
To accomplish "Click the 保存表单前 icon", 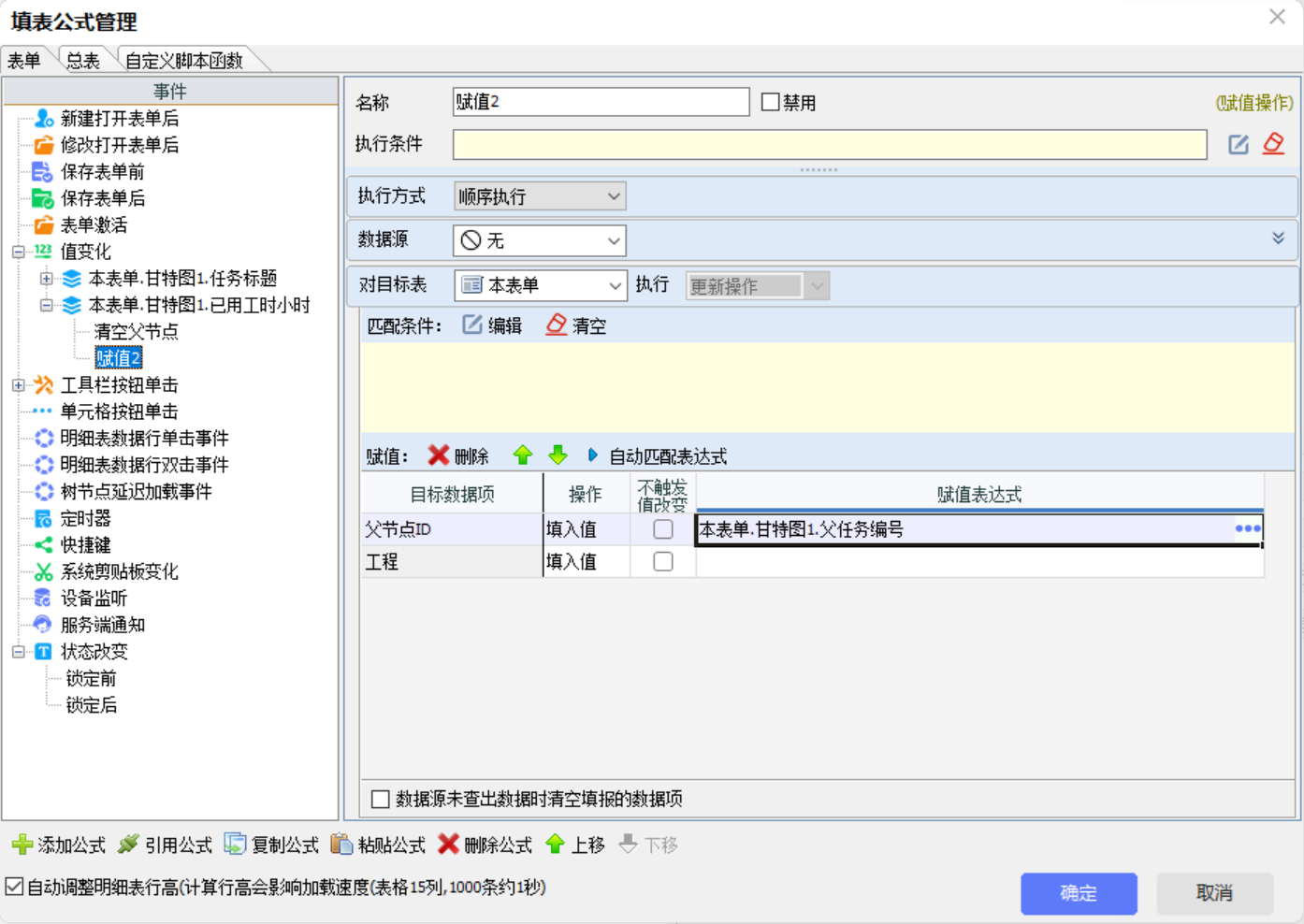I will click(42, 171).
